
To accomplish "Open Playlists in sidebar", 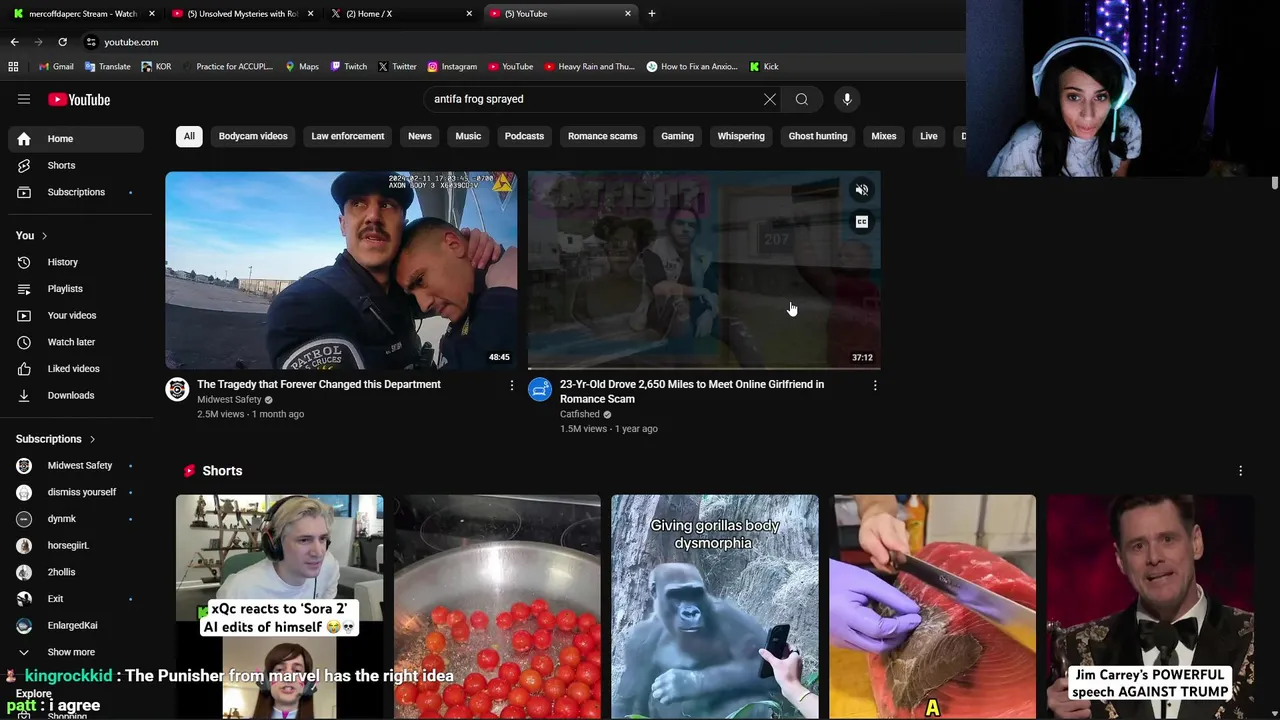I will coord(76,289).
